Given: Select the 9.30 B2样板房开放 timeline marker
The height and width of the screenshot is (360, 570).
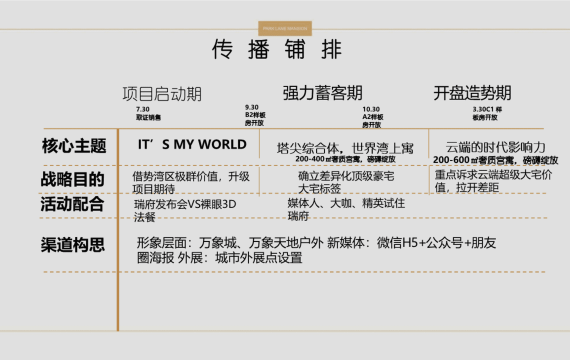Looking at the screenshot, I should click(255, 115).
